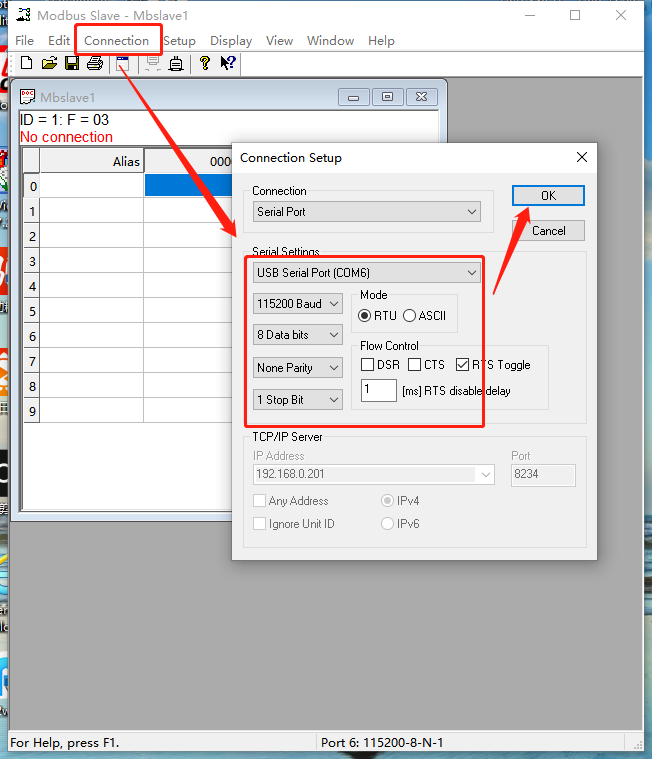Select the ASCII mode radio button
The width and height of the screenshot is (652, 759).
pos(410,315)
